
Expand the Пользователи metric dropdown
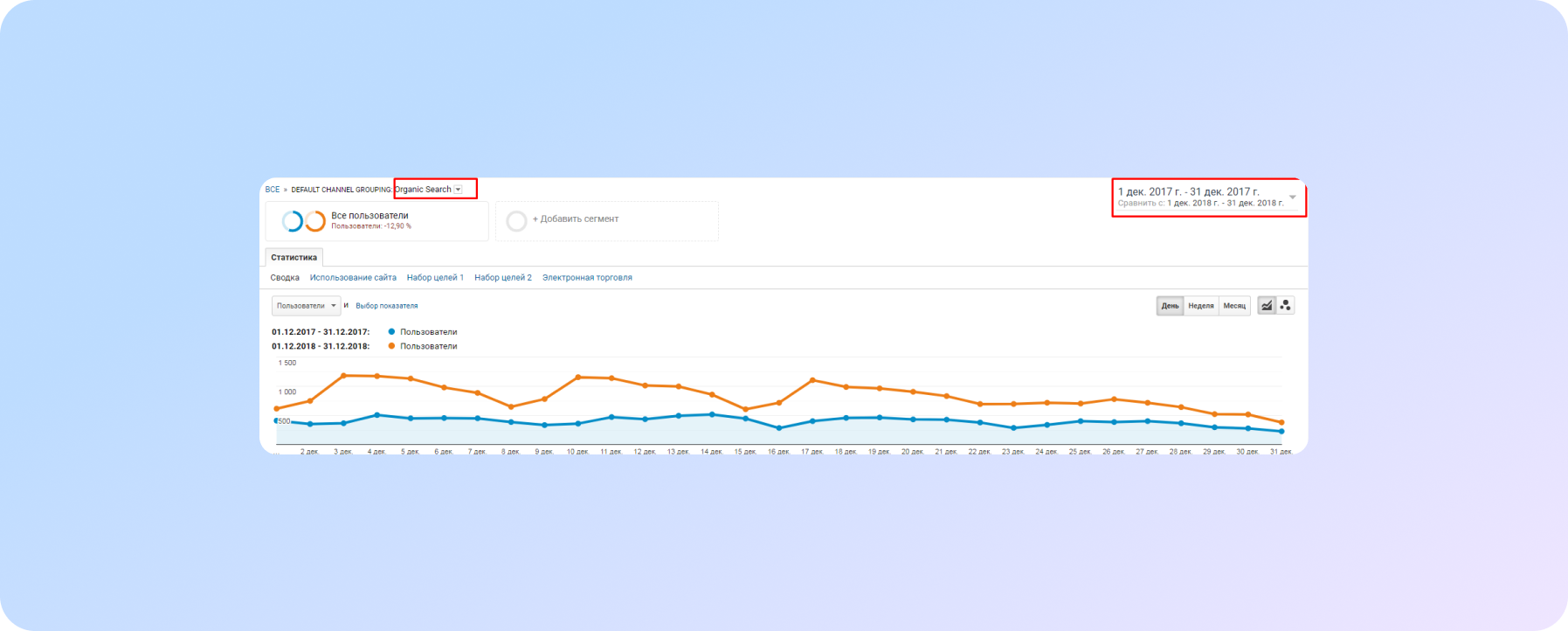coord(306,306)
